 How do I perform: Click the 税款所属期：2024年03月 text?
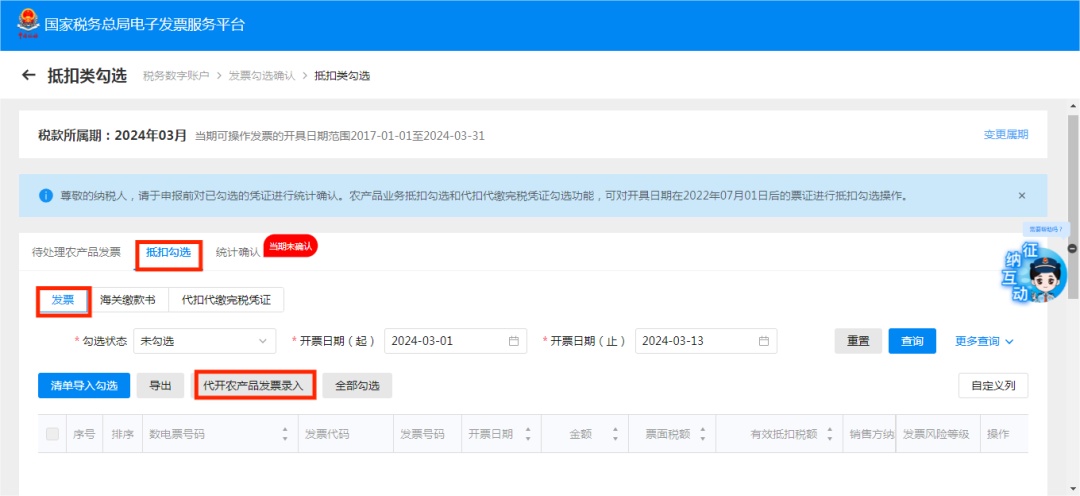[112, 135]
